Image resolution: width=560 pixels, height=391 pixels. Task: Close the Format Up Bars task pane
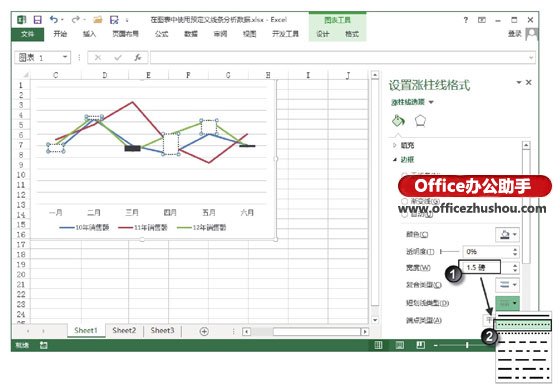(529, 82)
